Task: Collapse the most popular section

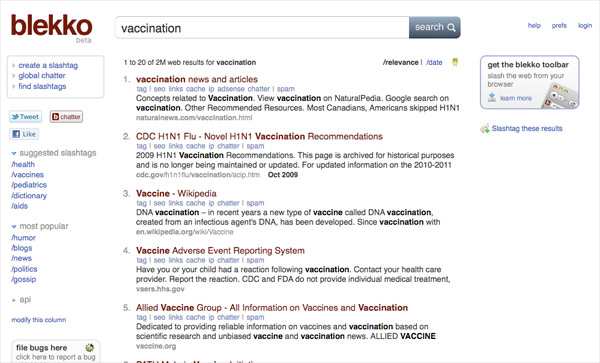Action: pyautogui.click(x=14, y=226)
